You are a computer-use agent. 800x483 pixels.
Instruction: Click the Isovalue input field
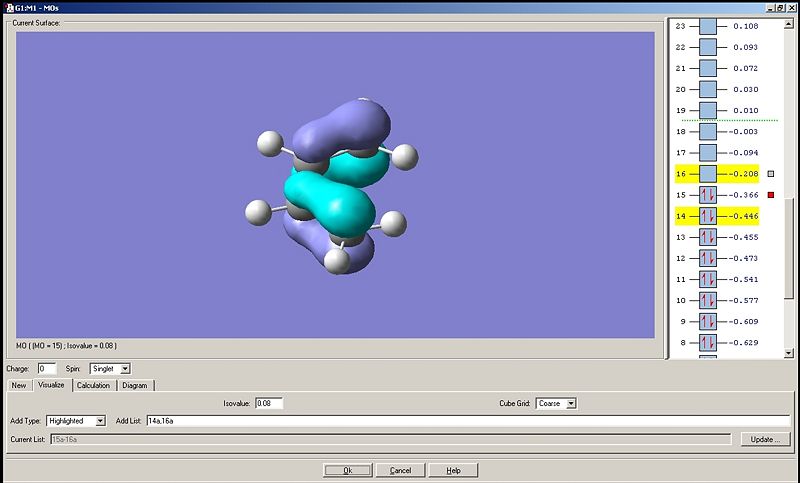269,403
